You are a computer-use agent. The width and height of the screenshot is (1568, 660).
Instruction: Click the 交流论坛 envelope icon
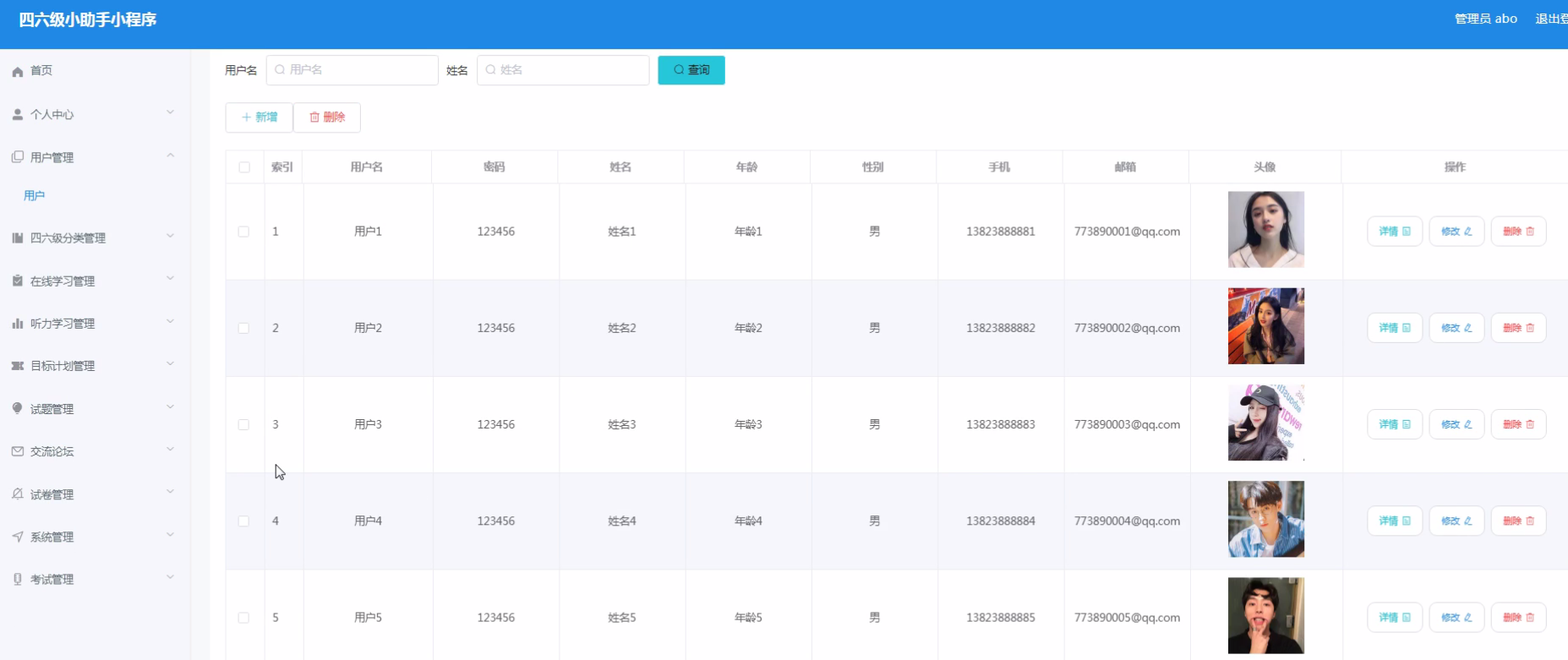point(18,451)
